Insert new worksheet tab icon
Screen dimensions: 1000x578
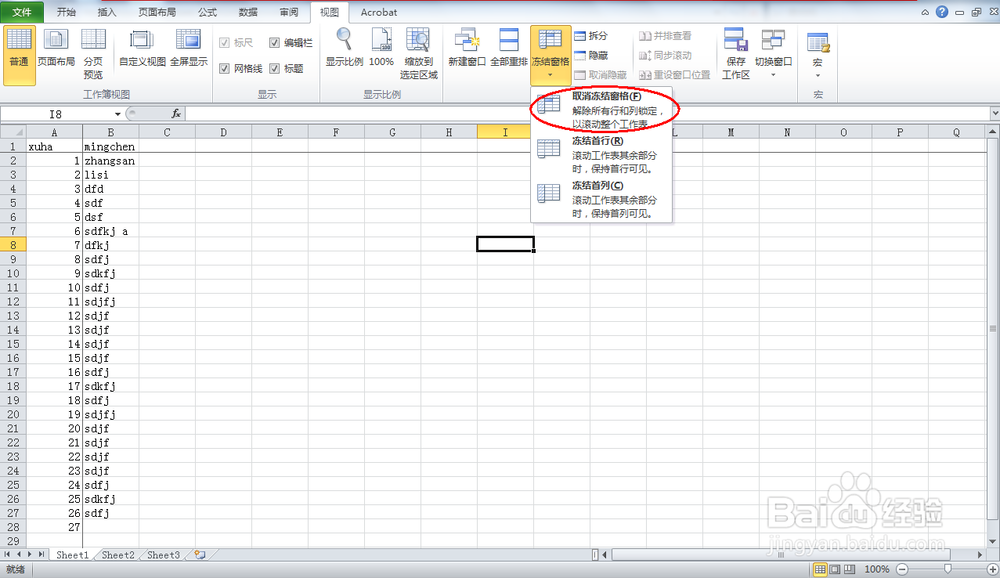[x=200, y=555]
